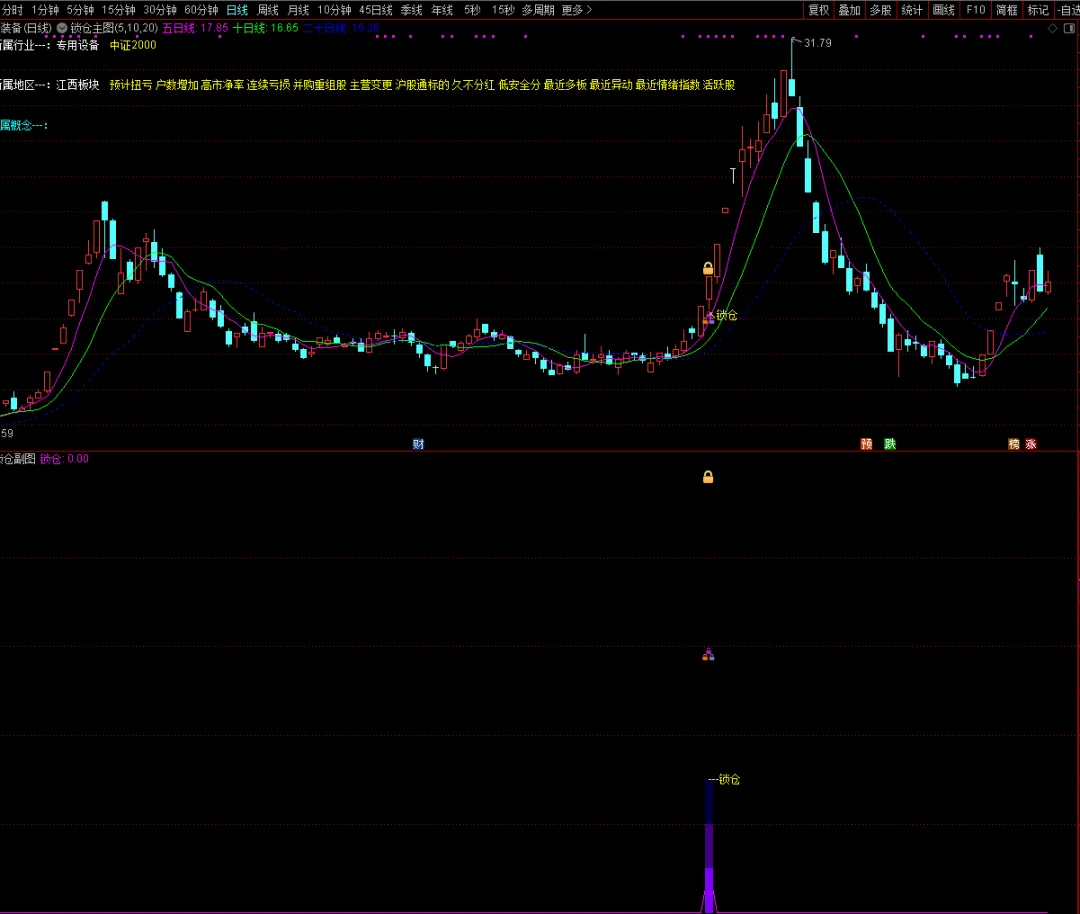Switch to the 周线 weekly tab

tap(268, 10)
